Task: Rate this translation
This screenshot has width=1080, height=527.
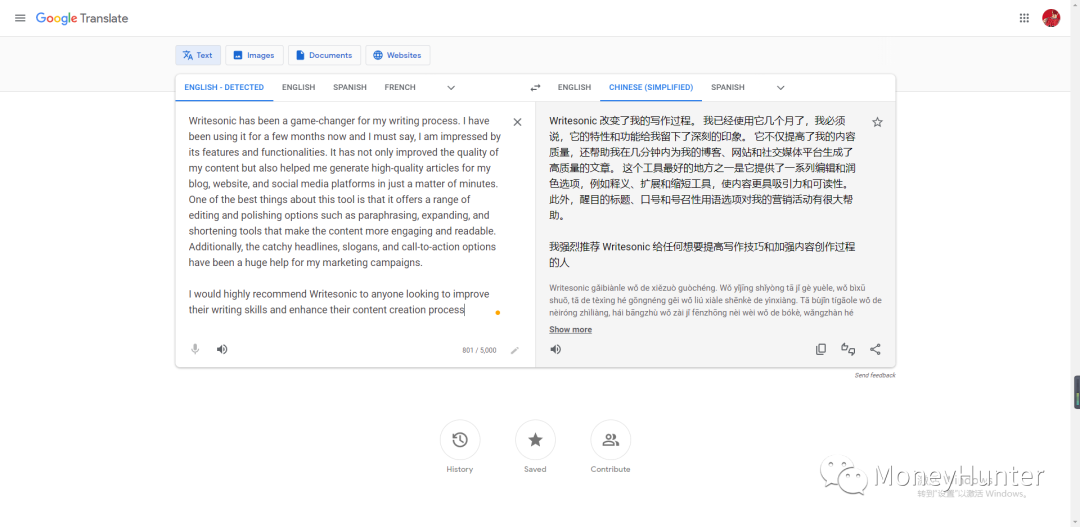Action: tap(848, 349)
